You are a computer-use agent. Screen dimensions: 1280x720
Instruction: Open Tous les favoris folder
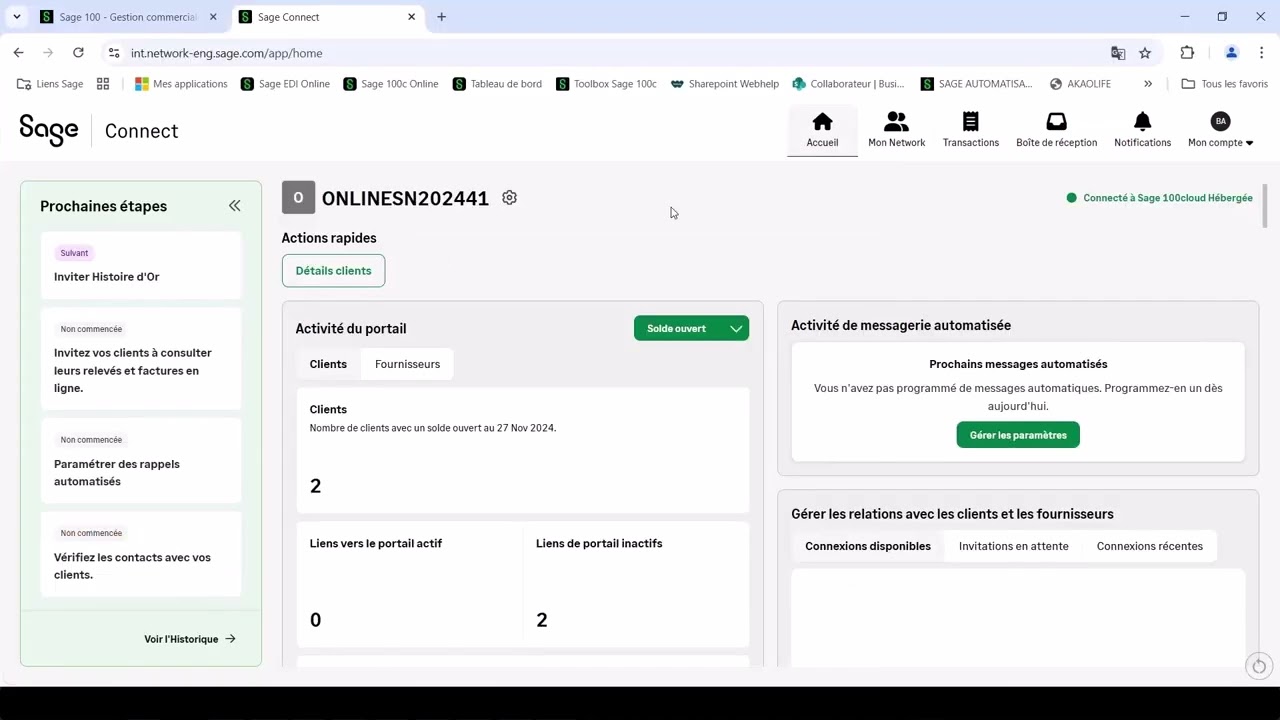click(1224, 84)
